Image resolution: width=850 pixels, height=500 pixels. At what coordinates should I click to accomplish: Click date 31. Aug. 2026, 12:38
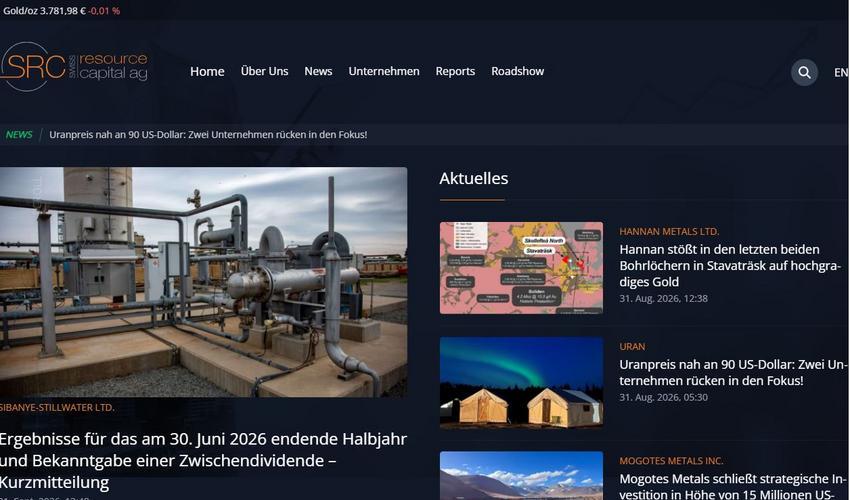coord(664,298)
